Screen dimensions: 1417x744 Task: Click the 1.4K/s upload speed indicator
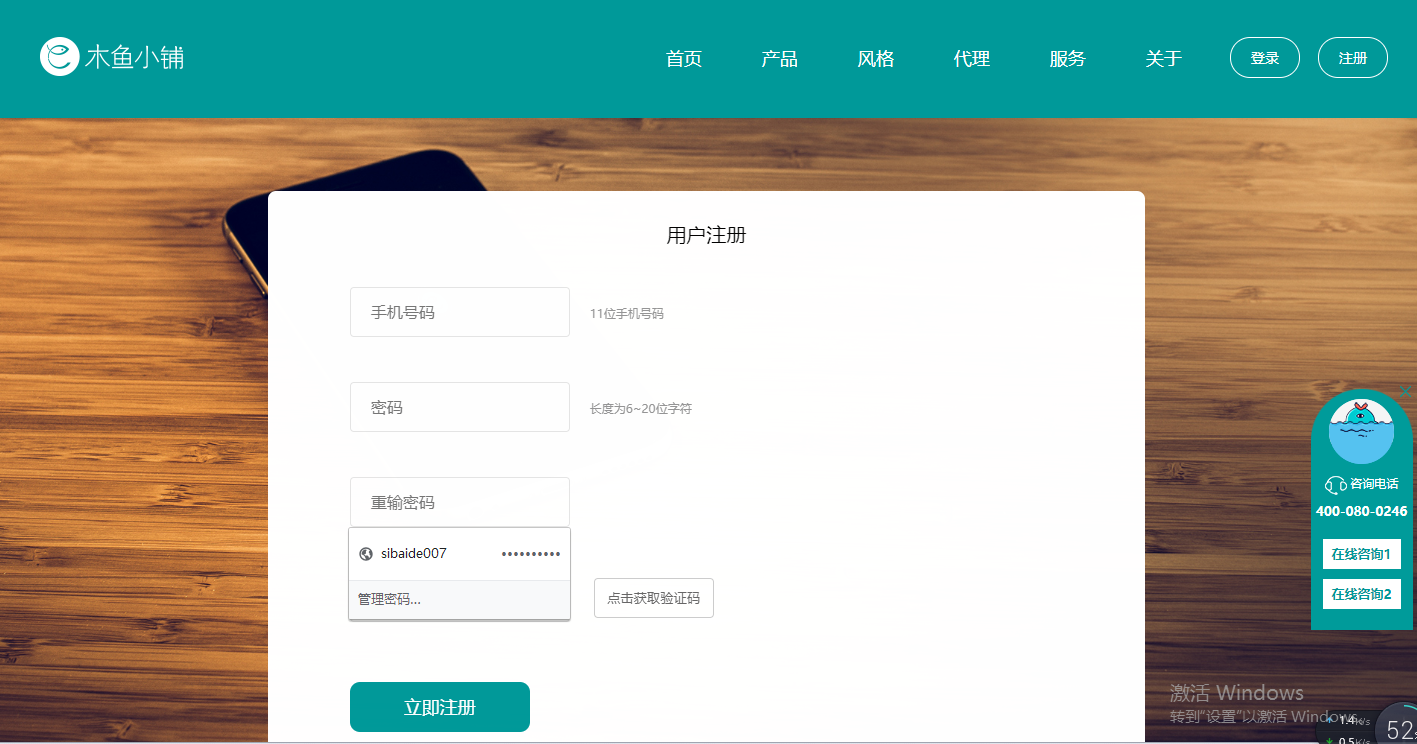point(1345,719)
